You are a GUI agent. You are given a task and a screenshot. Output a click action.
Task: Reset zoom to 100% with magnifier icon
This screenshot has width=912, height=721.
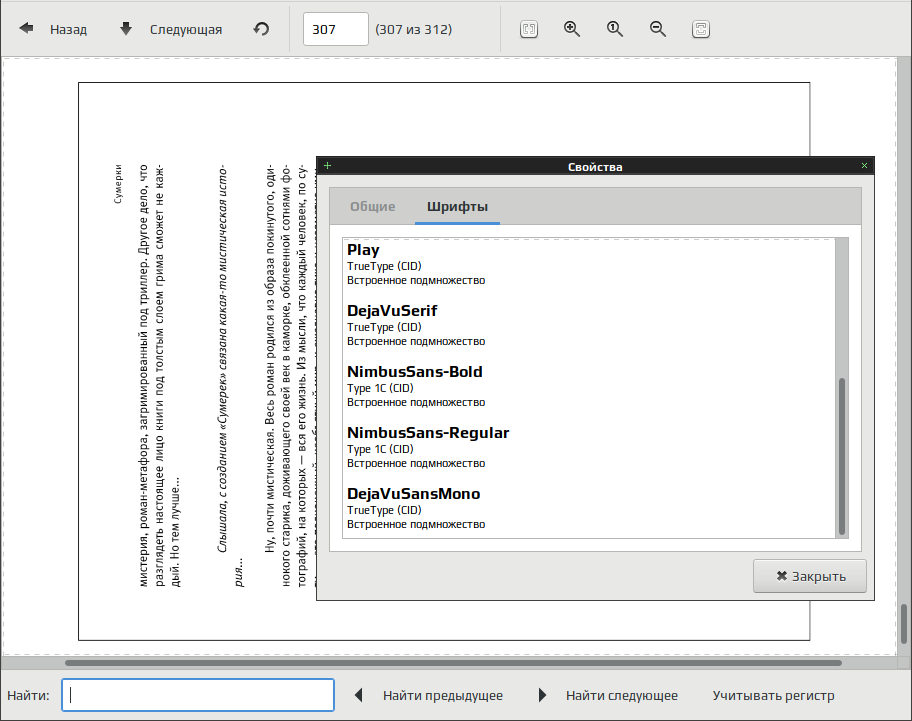point(615,29)
